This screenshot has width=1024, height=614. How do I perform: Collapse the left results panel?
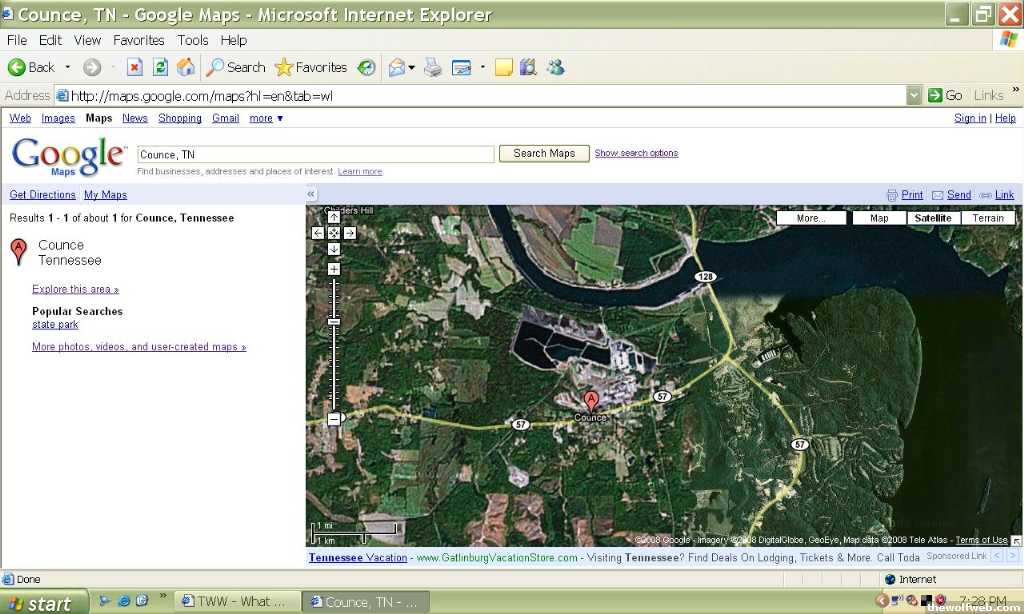pos(311,194)
